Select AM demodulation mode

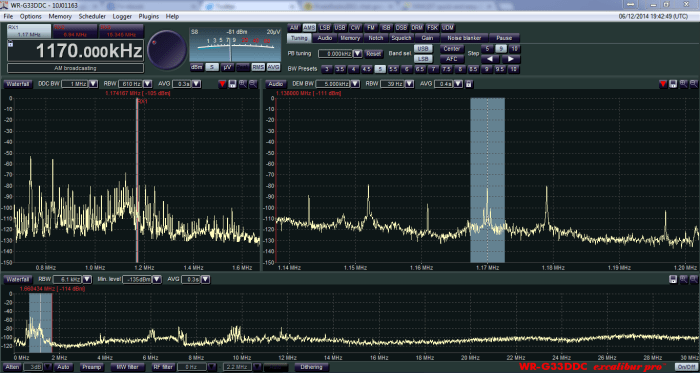pyautogui.click(x=294, y=28)
